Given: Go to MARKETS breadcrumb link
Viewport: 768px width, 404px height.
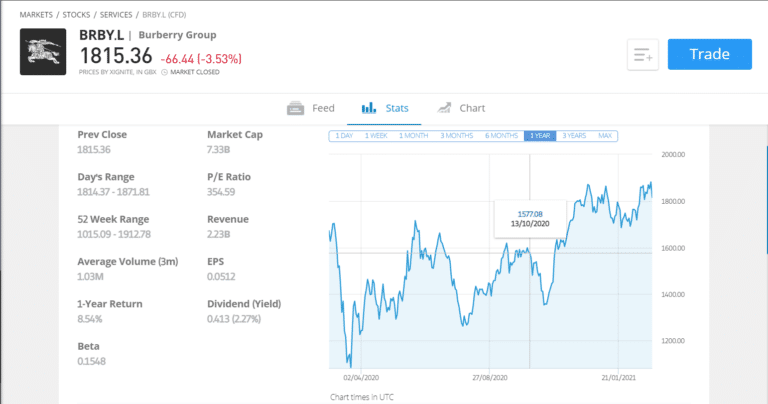Looking at the screenshot, I should (36, 15).
